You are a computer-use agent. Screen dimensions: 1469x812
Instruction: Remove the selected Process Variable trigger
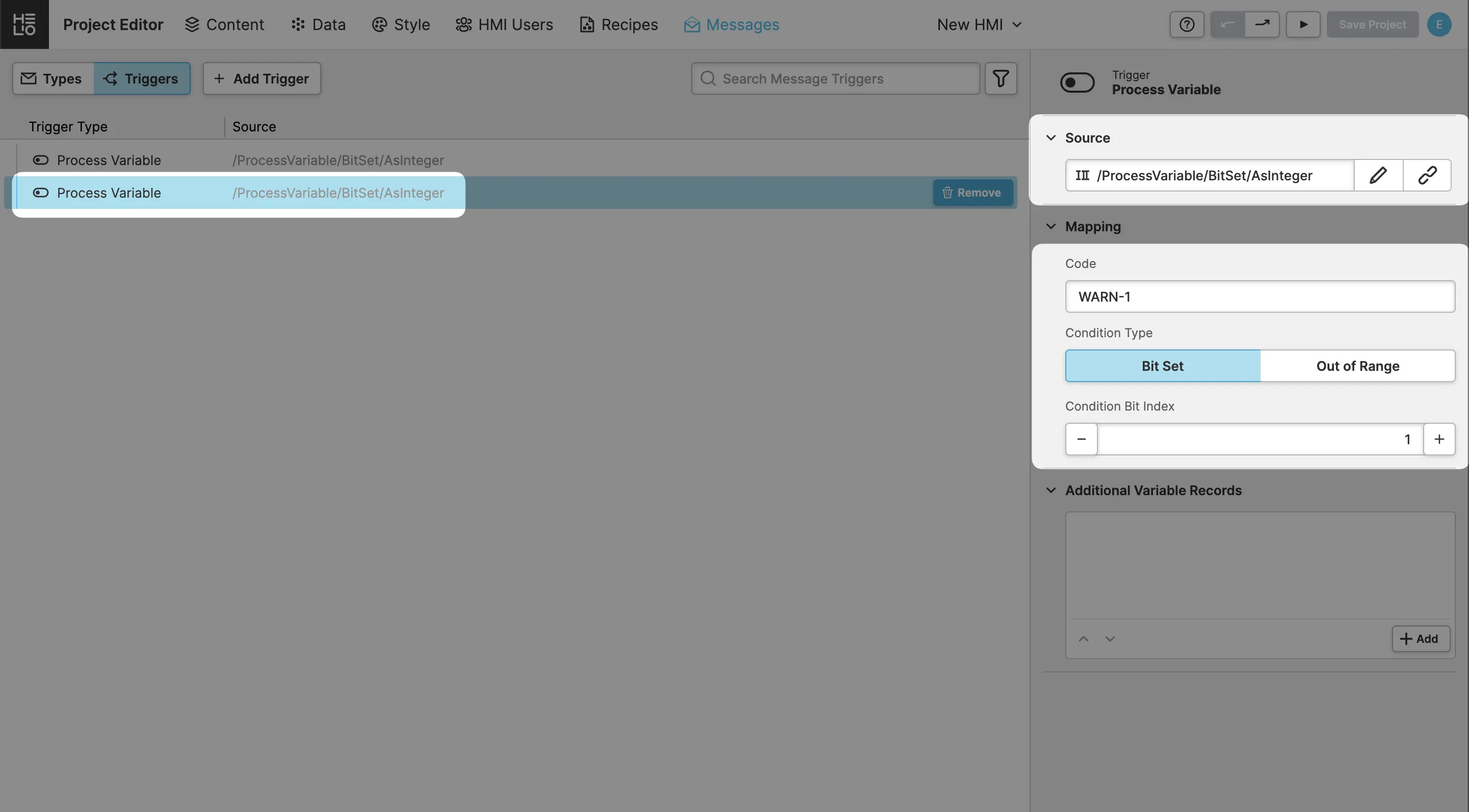click(973, 193)
